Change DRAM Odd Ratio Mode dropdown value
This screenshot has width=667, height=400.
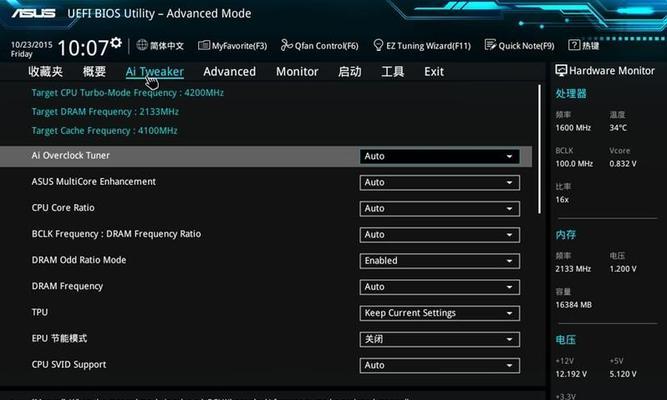(x=439, y=261)
